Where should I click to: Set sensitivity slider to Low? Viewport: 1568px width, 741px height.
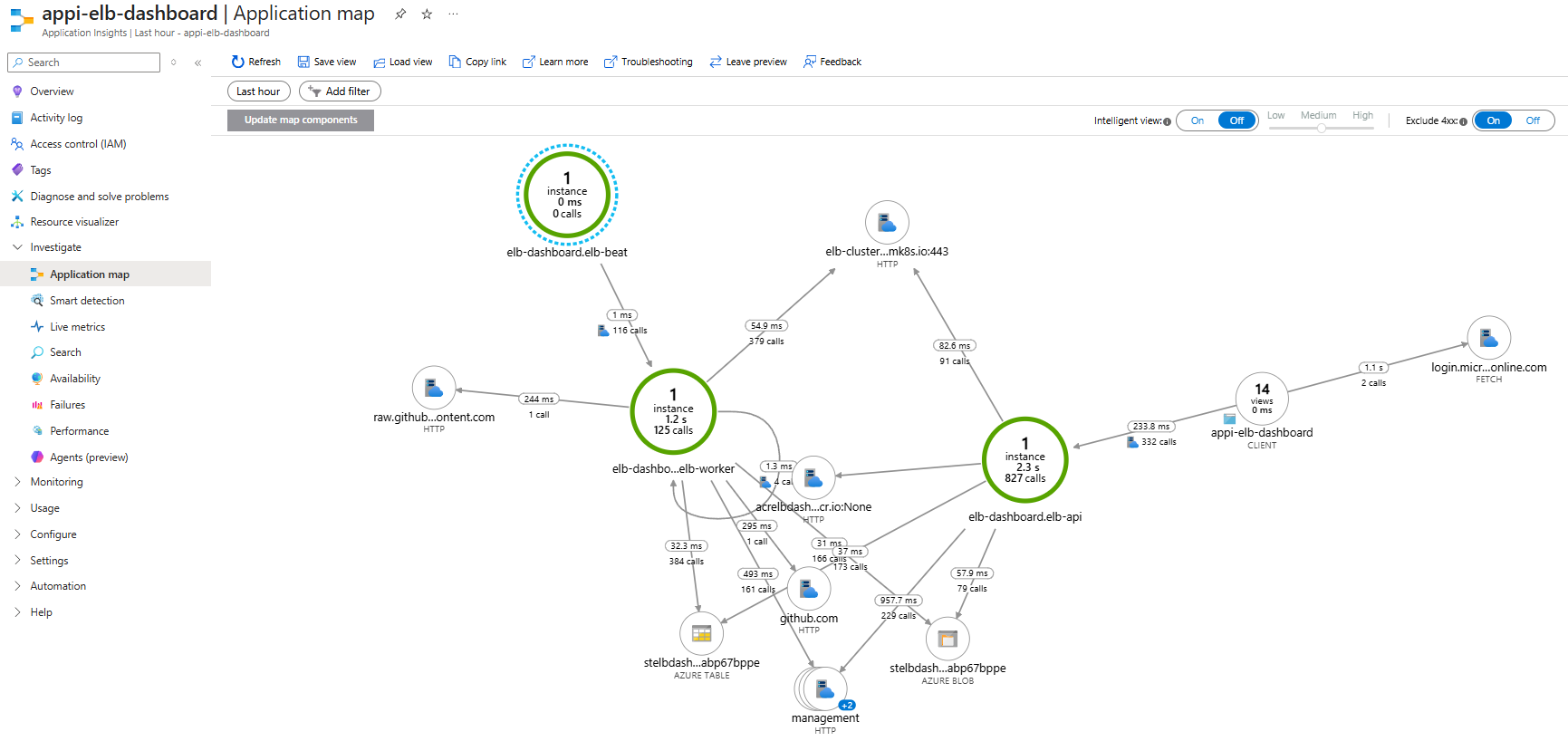(1275, 116)
